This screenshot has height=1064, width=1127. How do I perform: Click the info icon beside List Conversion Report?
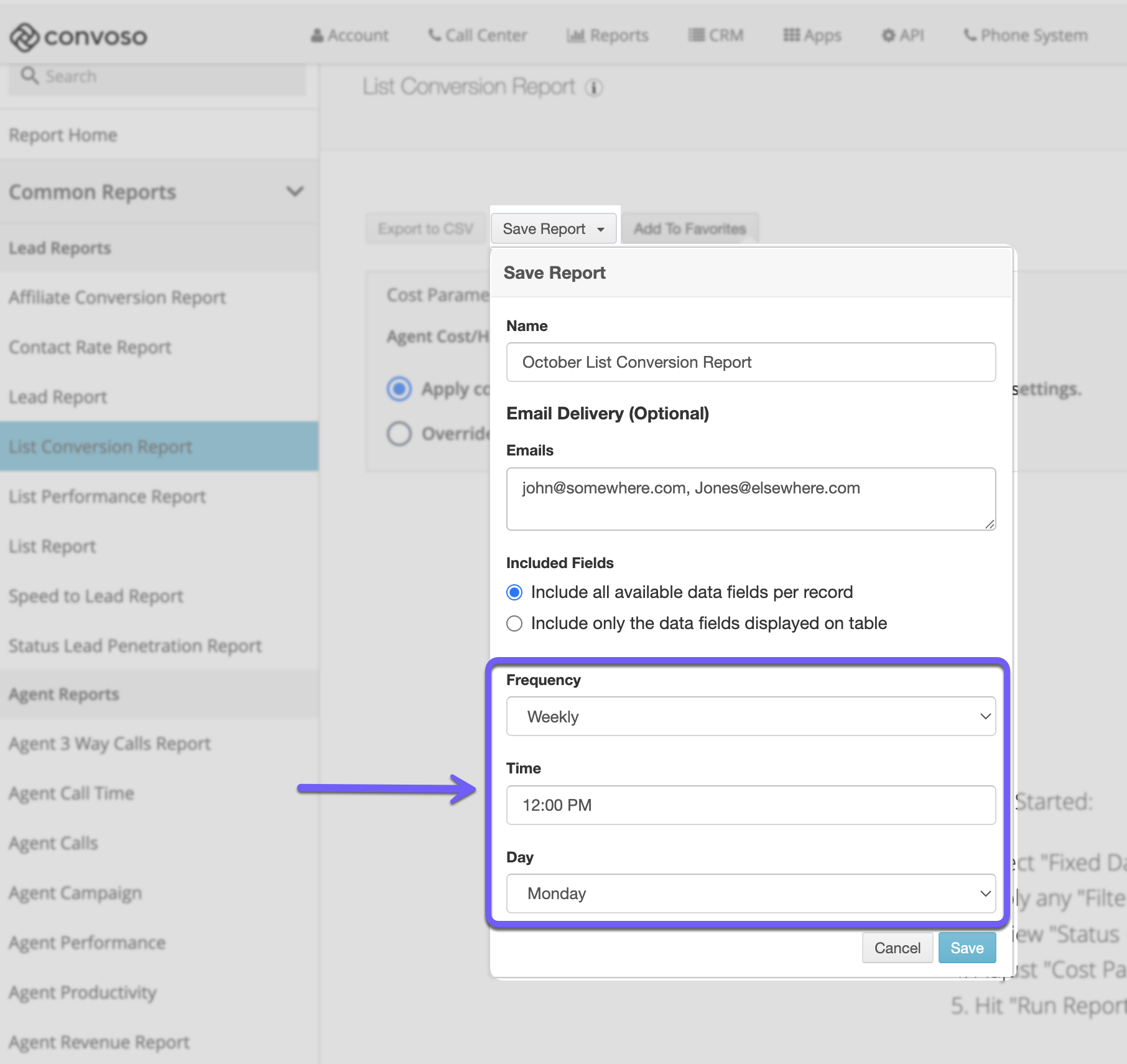pos(594,88)
